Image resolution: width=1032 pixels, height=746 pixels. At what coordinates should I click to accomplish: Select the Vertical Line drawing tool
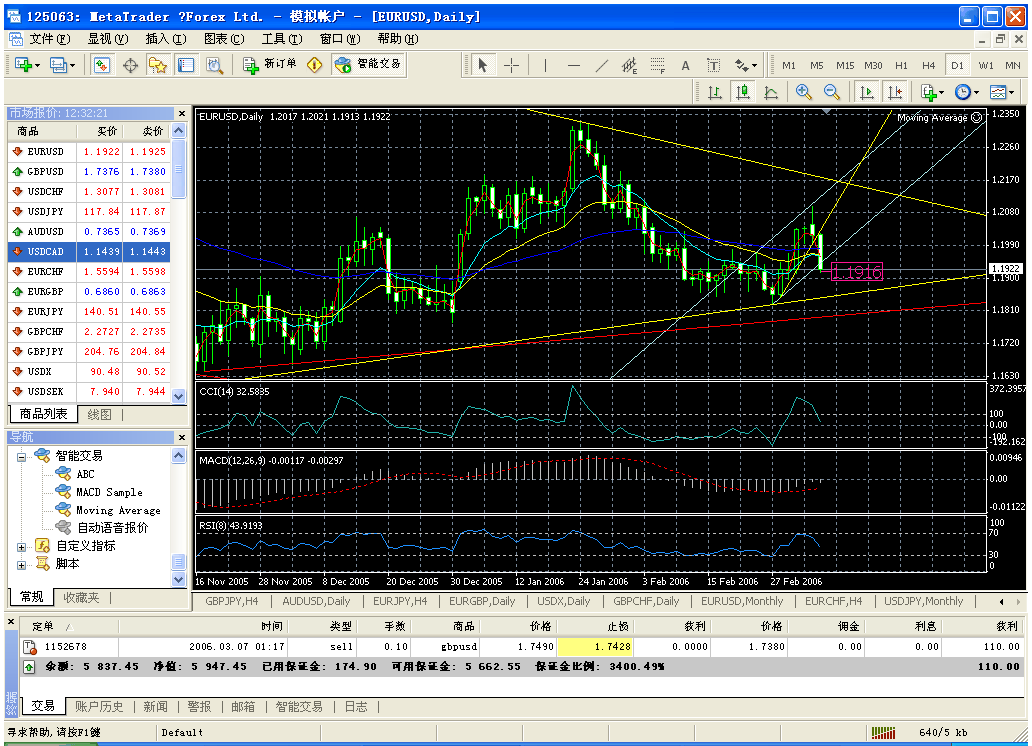(x=545, y=65)
